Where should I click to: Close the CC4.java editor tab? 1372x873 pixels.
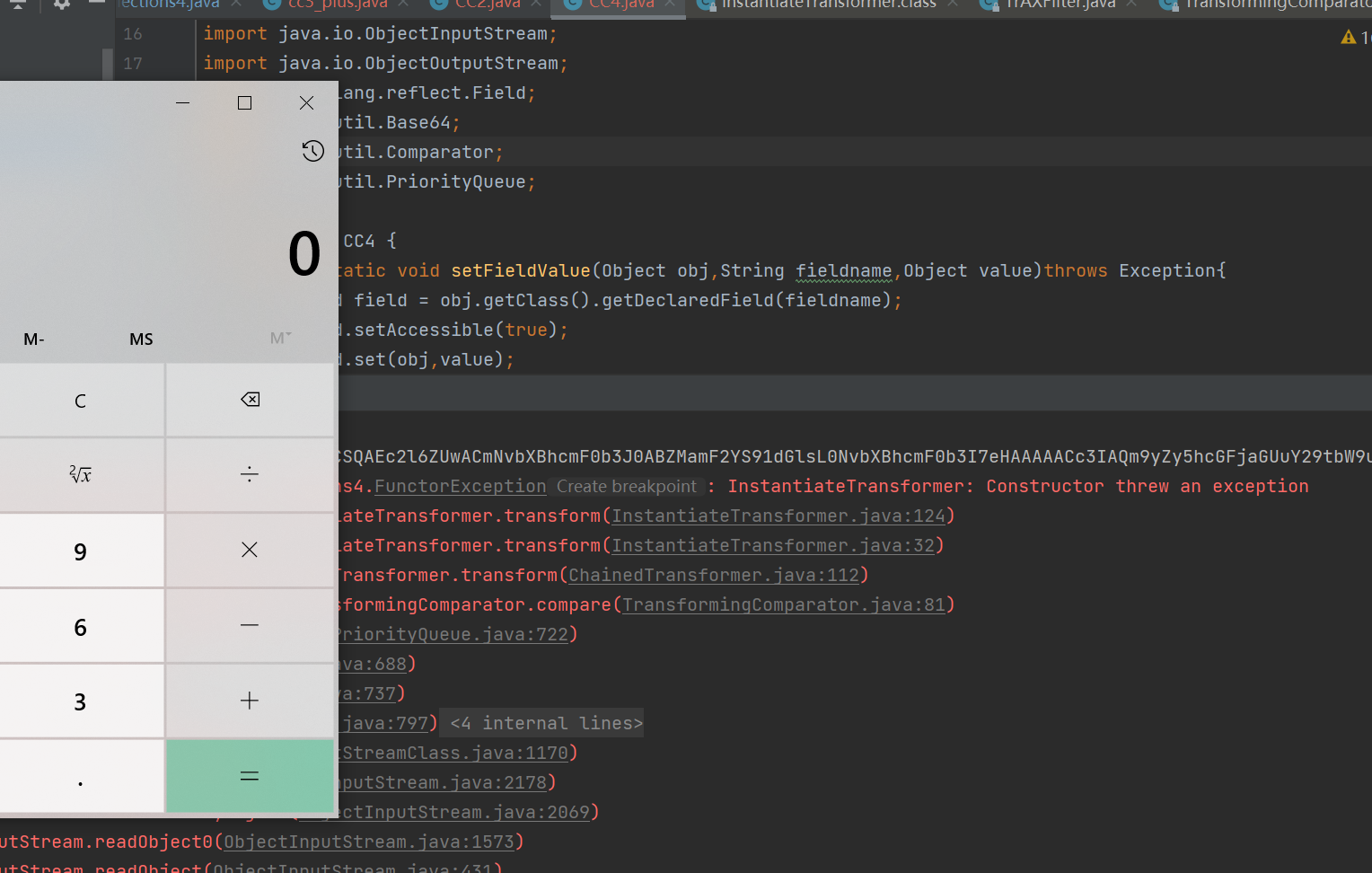670,4
